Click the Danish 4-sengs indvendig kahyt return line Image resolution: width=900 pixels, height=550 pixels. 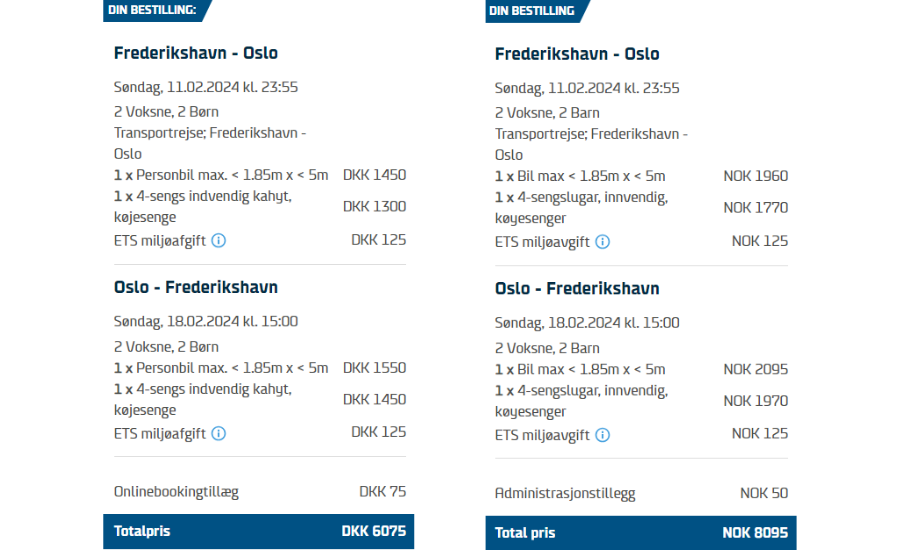click(259, 400)
